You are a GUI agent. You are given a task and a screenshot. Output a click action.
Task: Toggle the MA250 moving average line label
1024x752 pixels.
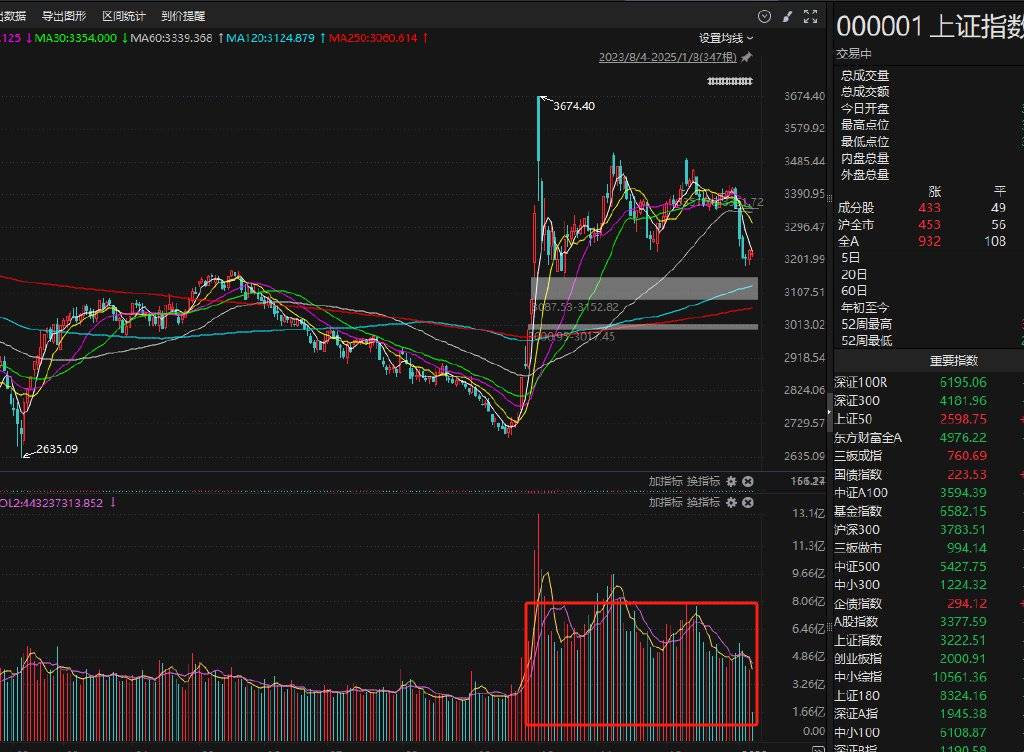[x=373, y=38]
